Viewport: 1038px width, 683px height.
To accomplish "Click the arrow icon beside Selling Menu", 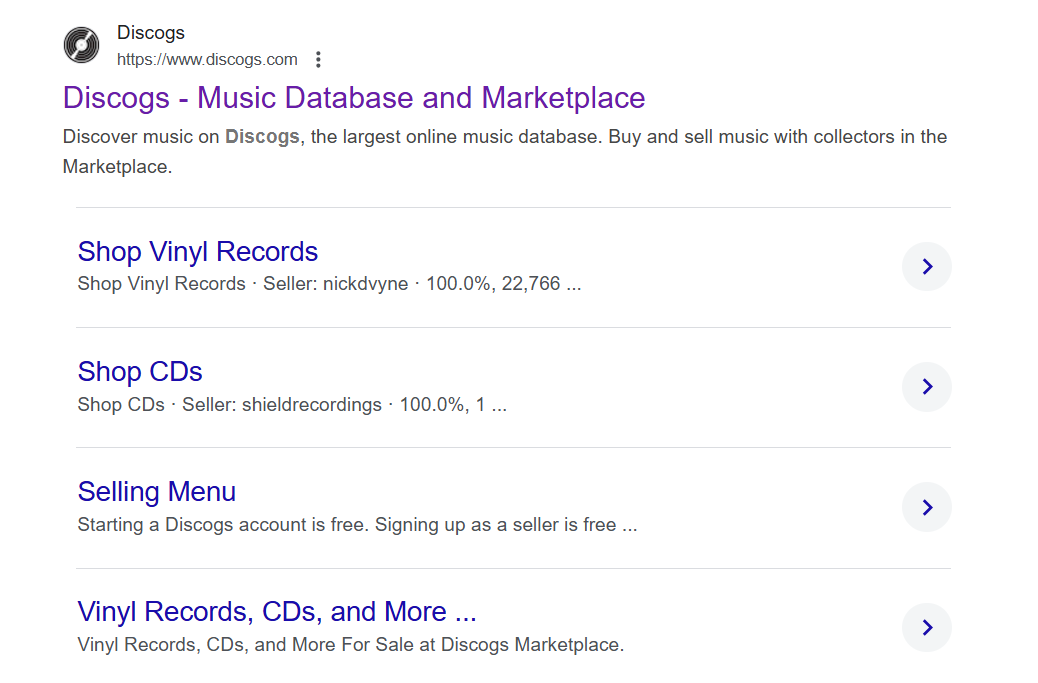I will pyautogui.click(x=926, y=508).
